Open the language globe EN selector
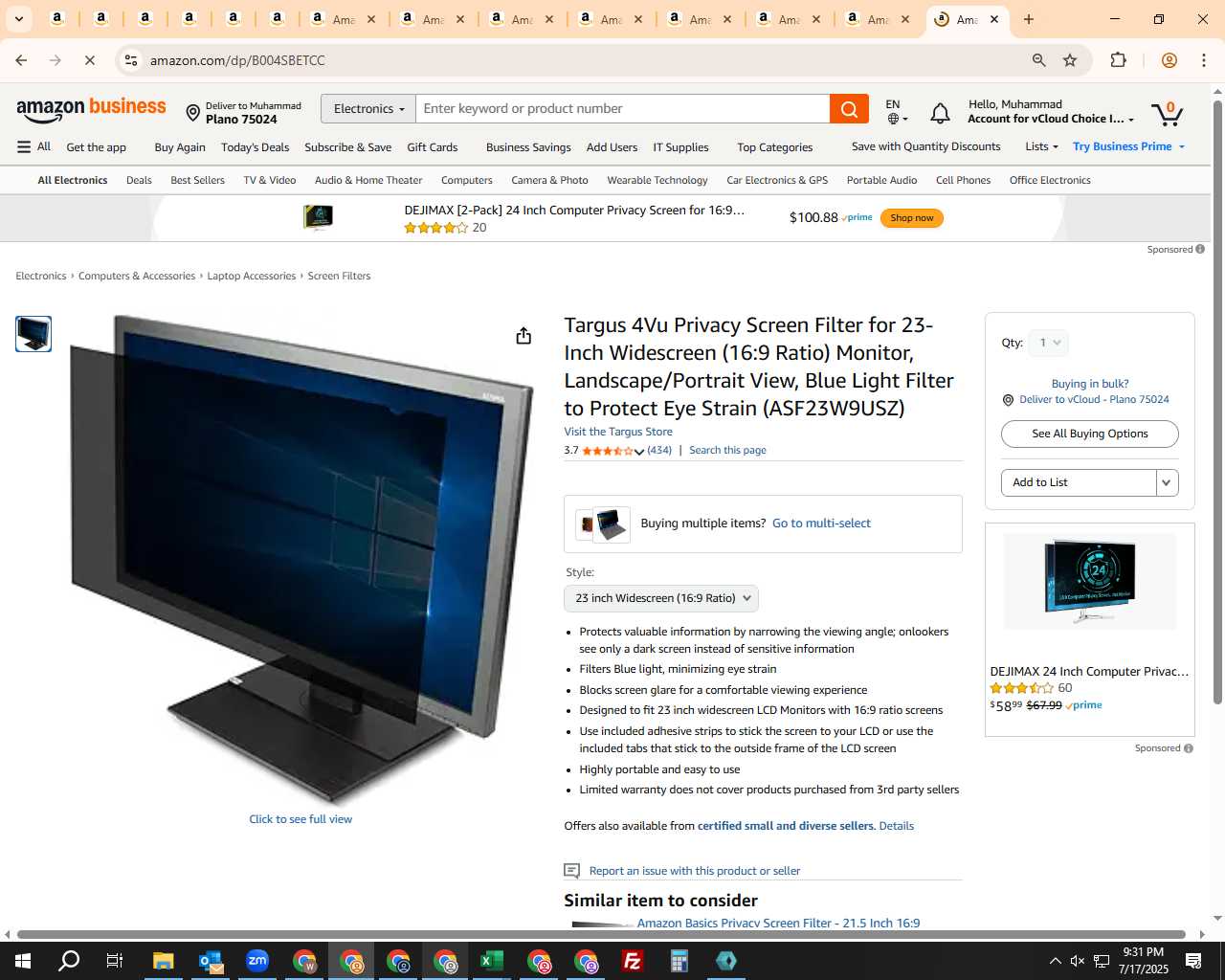Screen dimensions: 1225x980 (896, 111)
